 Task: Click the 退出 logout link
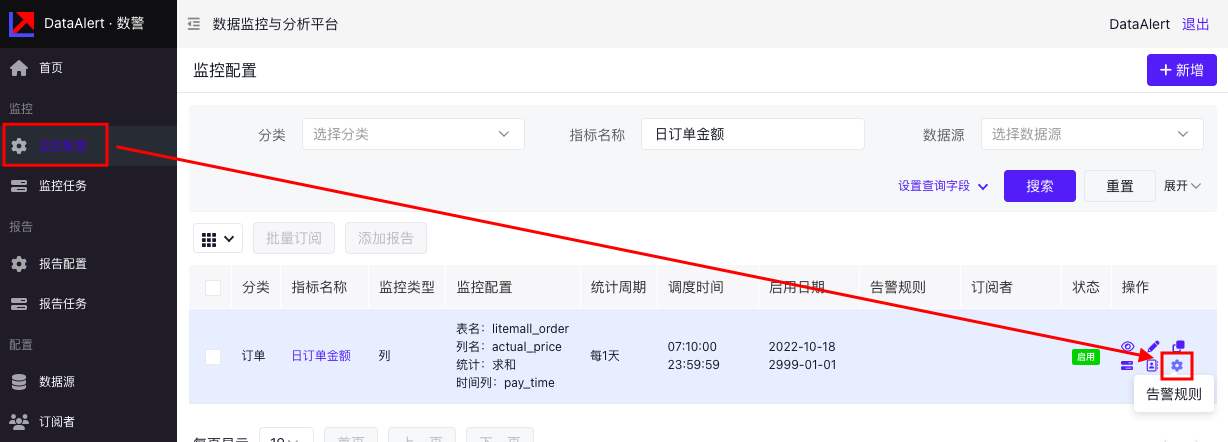(x=1196, y=24)
